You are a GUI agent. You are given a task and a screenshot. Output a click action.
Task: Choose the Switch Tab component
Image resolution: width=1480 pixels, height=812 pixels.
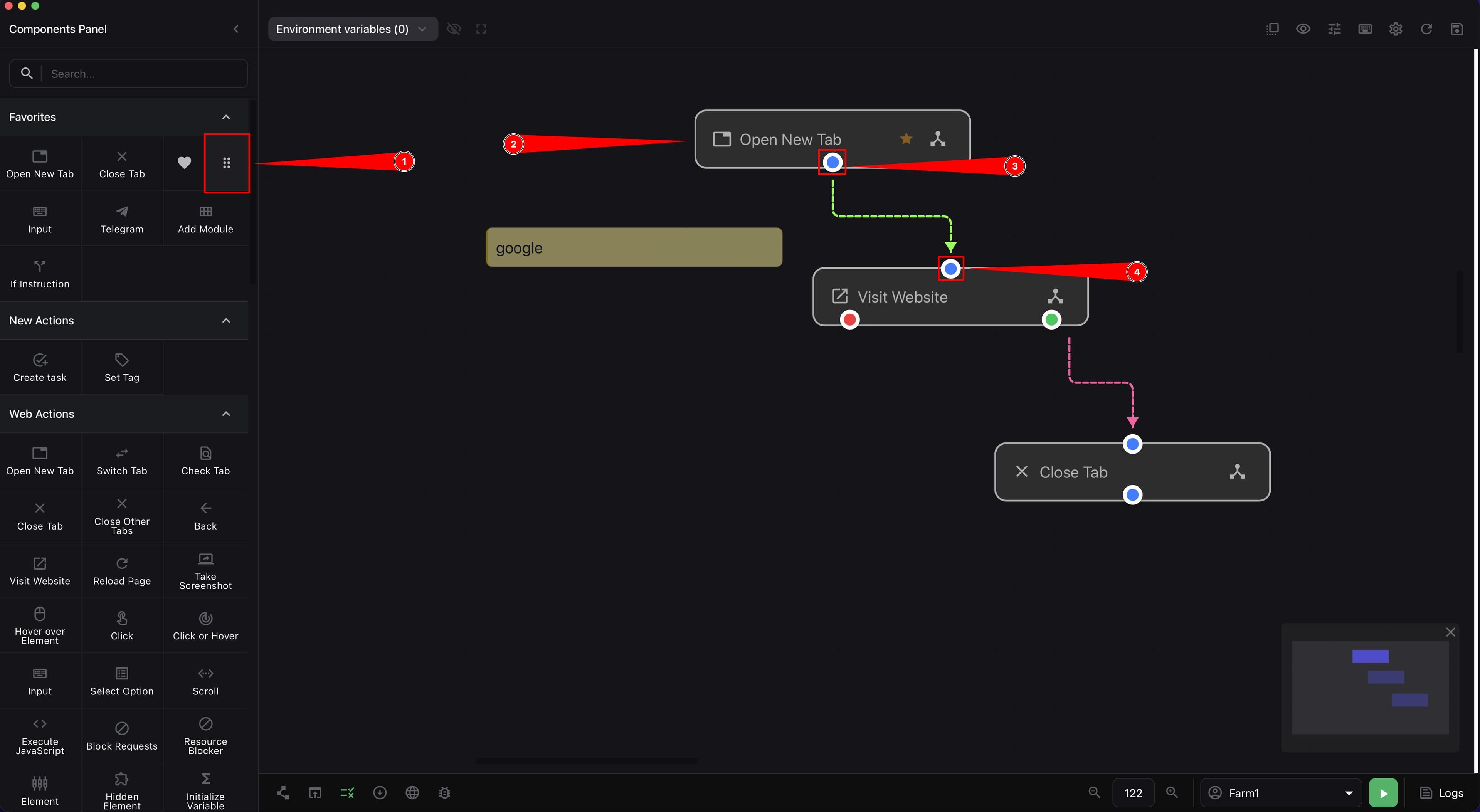pos(122,461)
